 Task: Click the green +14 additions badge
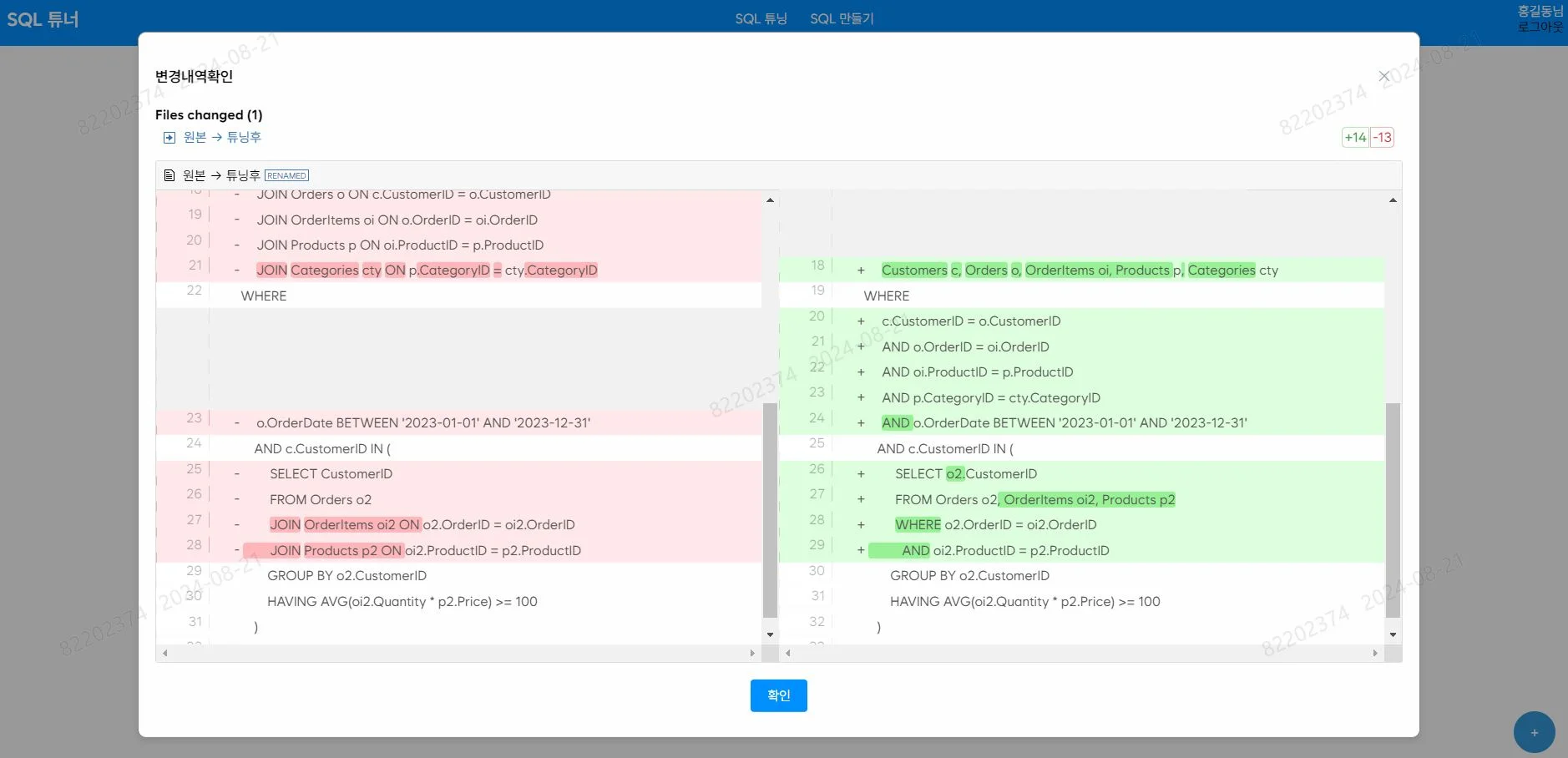point(1355,137)
